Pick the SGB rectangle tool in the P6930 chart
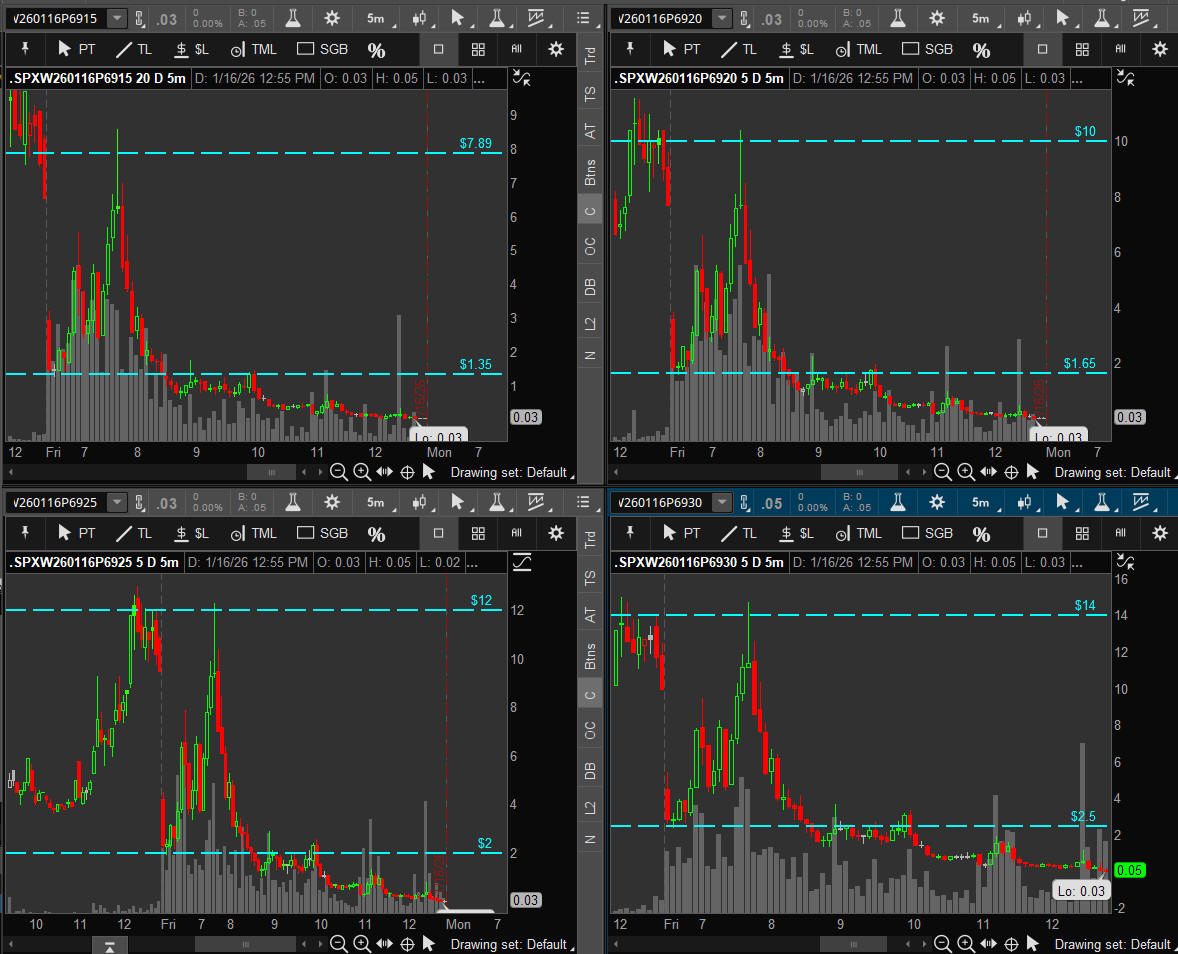The width and height of the screenshot is (1178, 954). tap(927, 533)
